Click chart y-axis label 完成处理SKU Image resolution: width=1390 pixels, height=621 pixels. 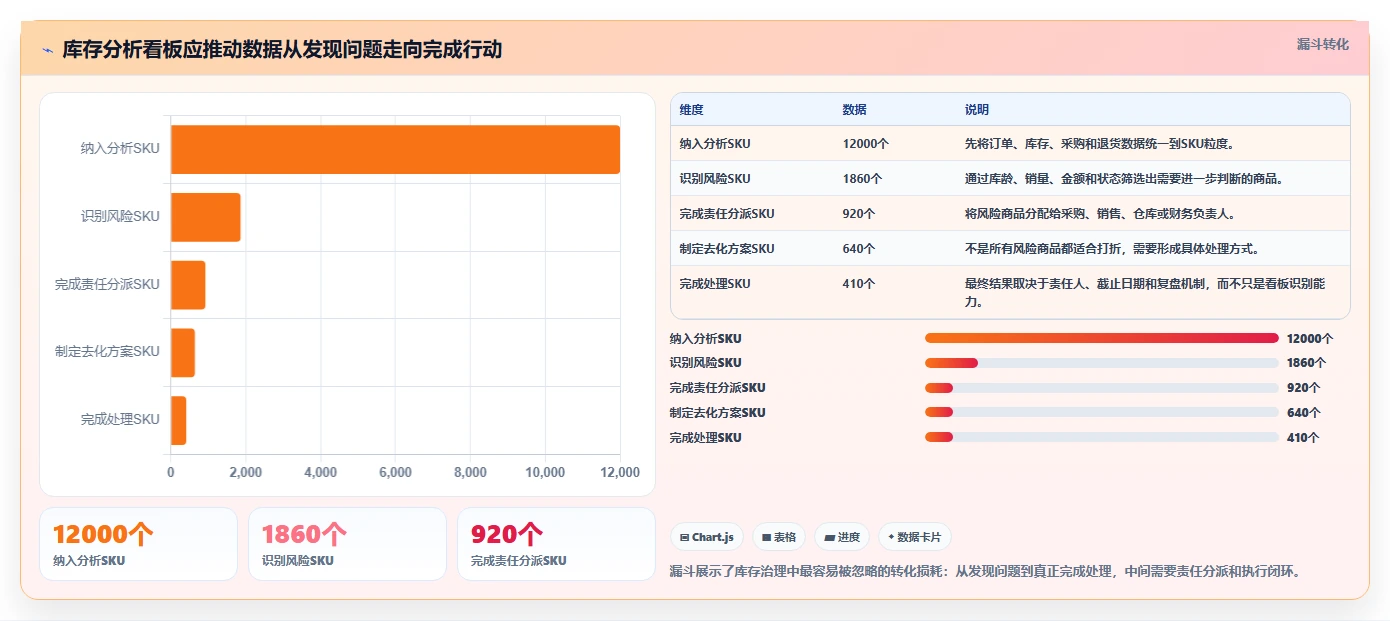pyautogui.click(x=120, y=419)
